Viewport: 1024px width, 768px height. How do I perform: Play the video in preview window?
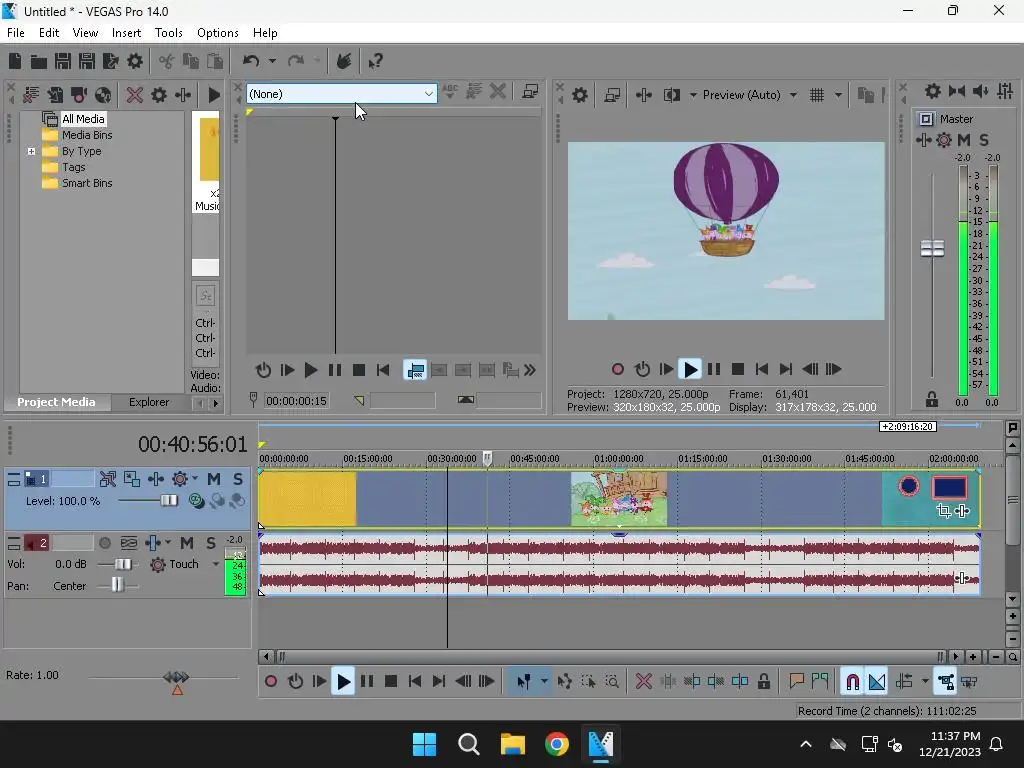[690, 370]
